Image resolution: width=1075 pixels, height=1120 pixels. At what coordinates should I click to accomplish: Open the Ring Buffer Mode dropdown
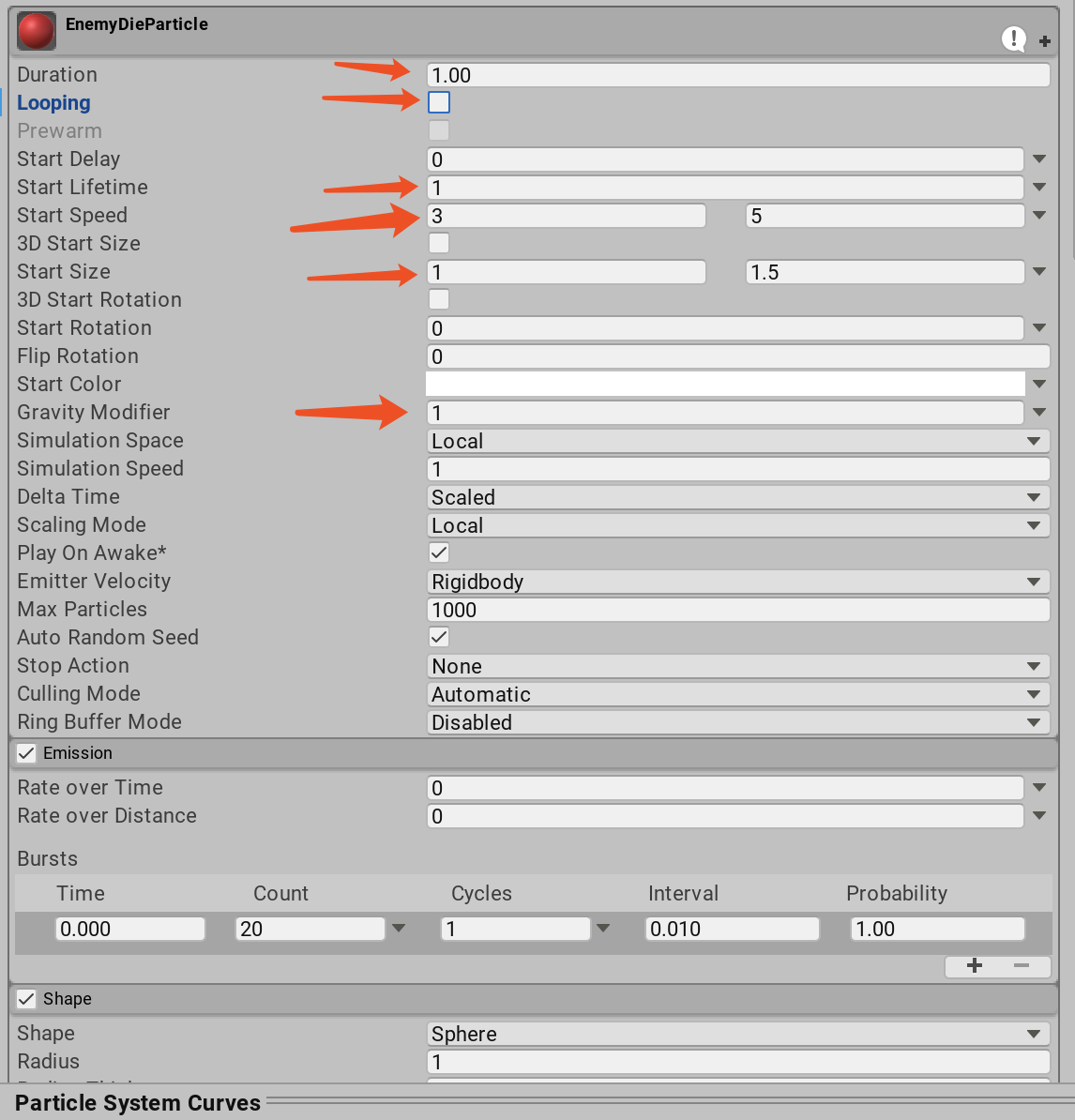point(738,722)
